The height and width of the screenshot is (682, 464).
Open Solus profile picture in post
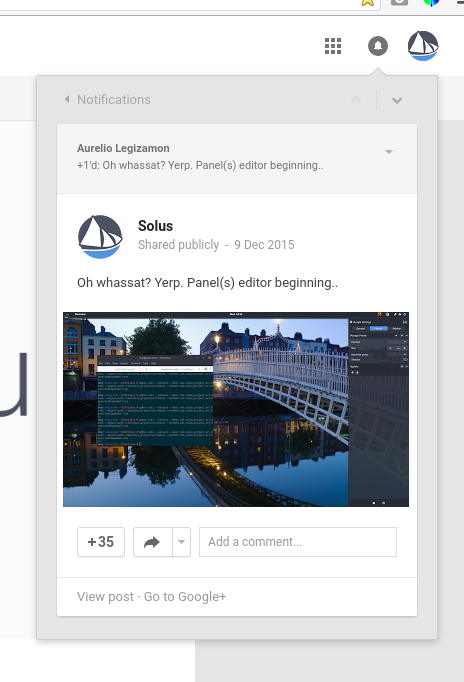[x=100, y=237]
